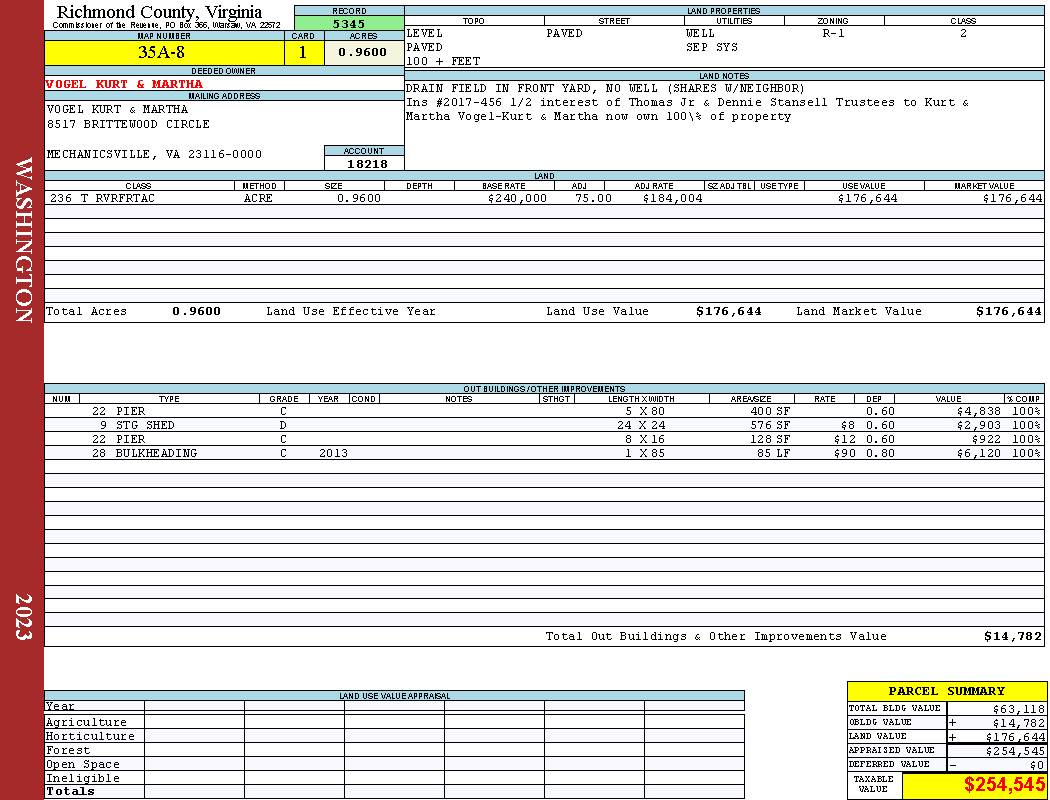
Task: Click the 100 + FEET text
Action: (x=443, y=62)
